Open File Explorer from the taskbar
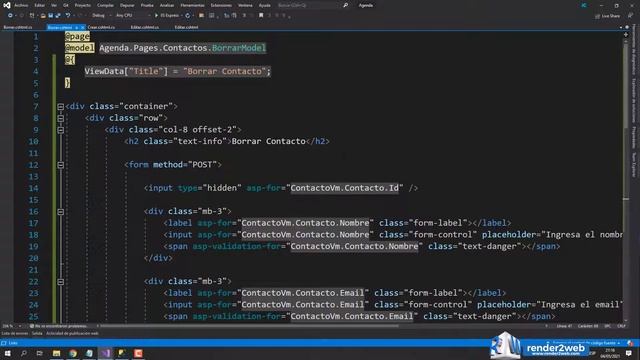The width and height of the screenshot is (640, 360). click(56, 353)
